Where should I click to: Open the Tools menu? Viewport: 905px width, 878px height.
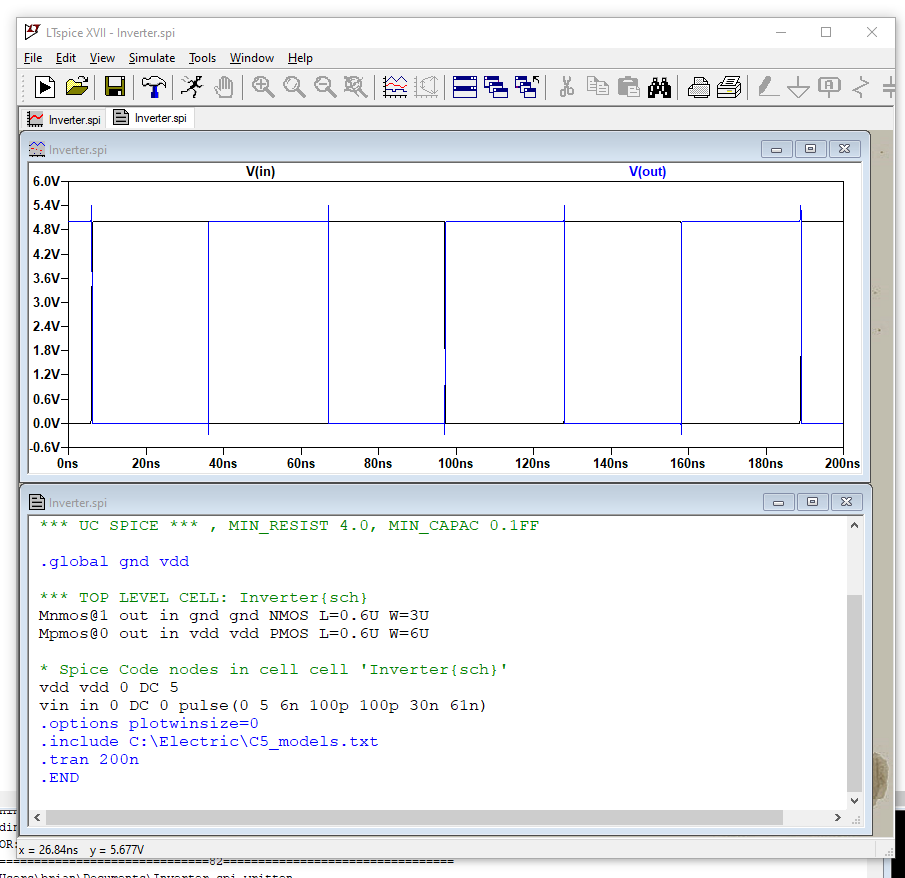202,58
